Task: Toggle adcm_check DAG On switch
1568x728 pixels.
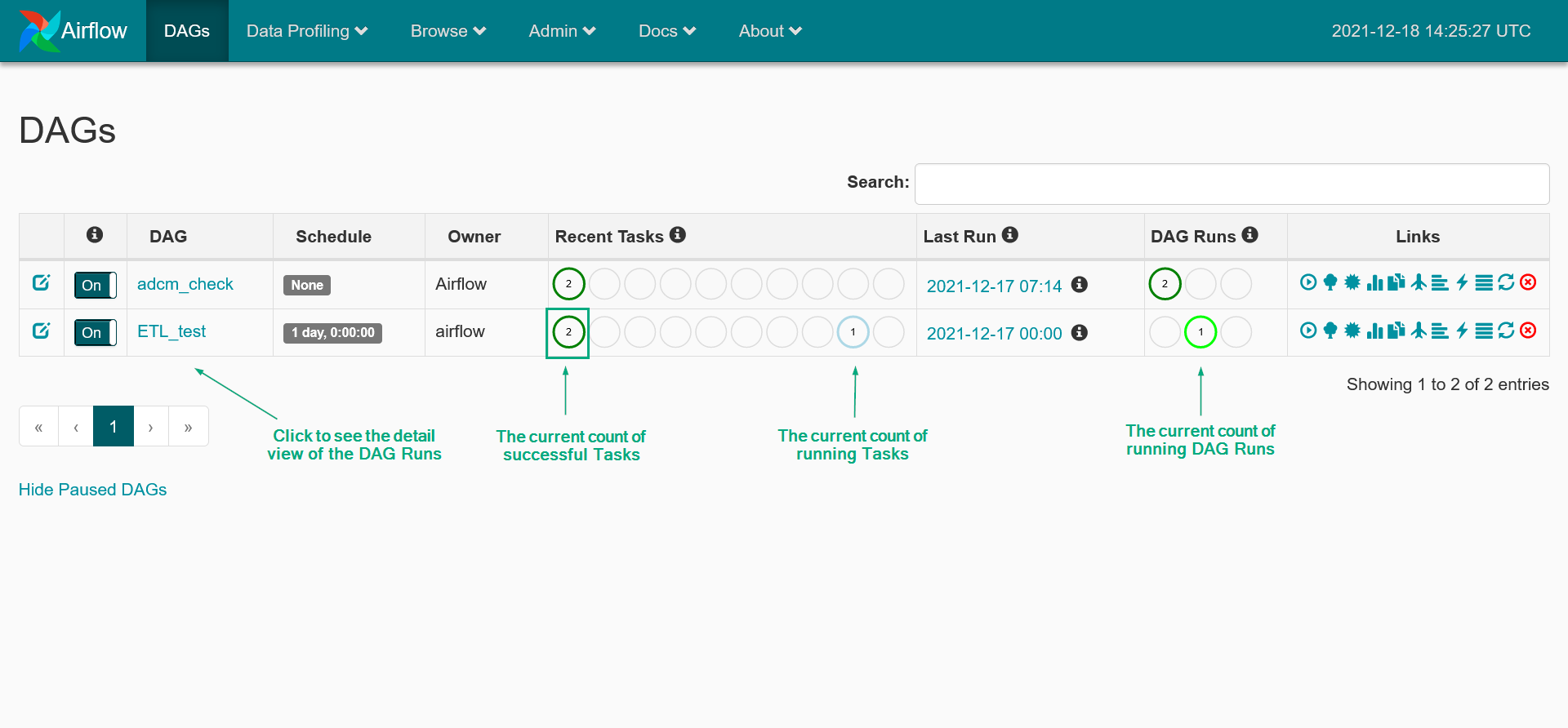Action: coord(95,285)
